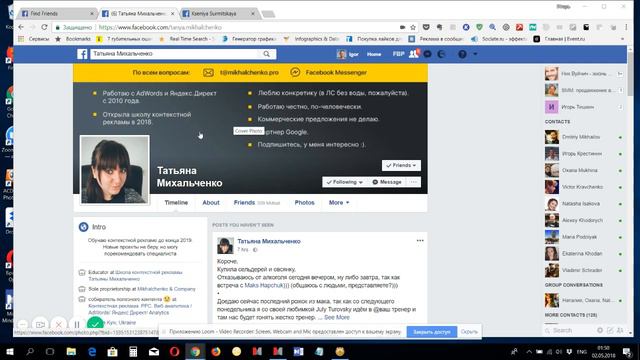Open the Bookmarks folder in bookmarks bar
The image size is (640, 360).
click(x=73, y=39)
